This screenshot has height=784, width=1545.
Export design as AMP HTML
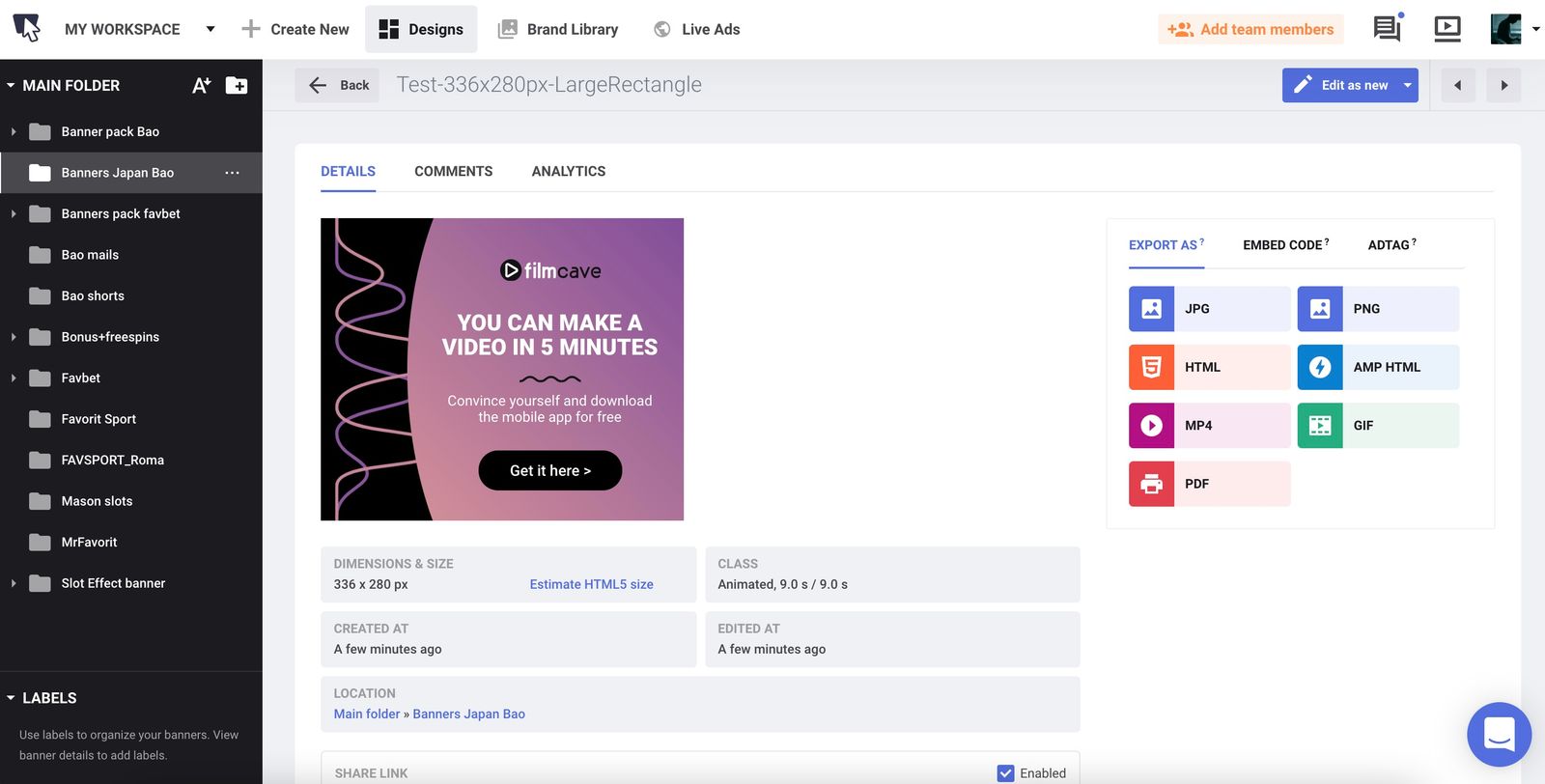click(x=1378, y=367)
